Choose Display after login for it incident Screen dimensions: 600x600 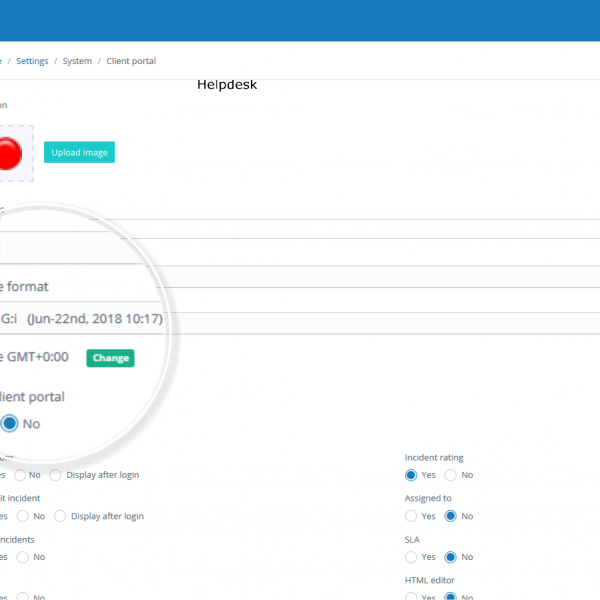(60, 516)
